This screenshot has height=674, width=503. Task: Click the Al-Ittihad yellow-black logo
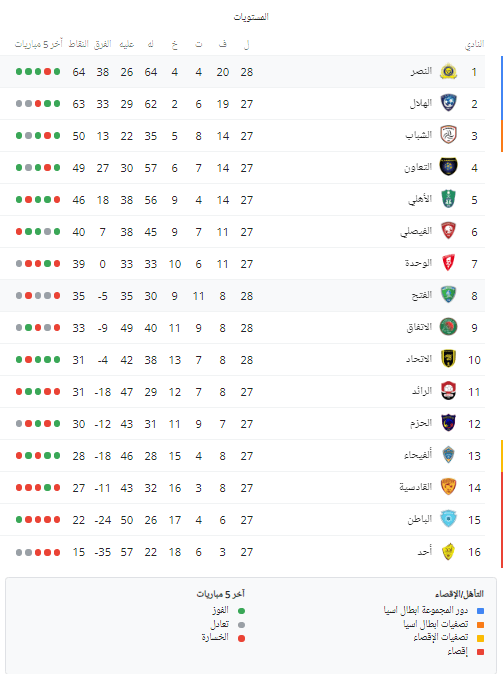(448, 359)
